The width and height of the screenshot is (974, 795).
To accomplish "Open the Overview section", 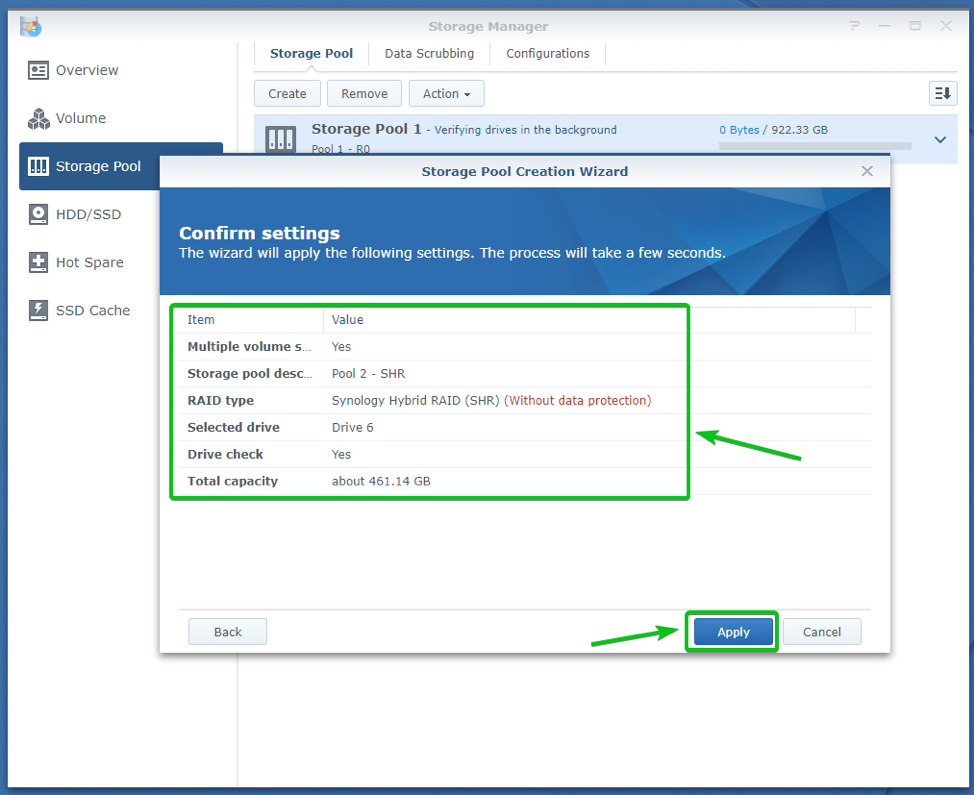I will coord(87,70).
